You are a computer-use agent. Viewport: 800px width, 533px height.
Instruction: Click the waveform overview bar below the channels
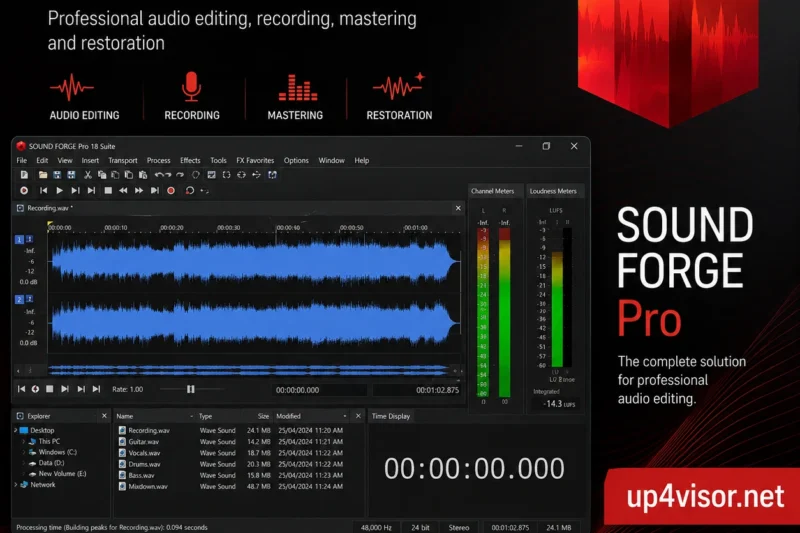pyautogui.click(x=249, y=369)
